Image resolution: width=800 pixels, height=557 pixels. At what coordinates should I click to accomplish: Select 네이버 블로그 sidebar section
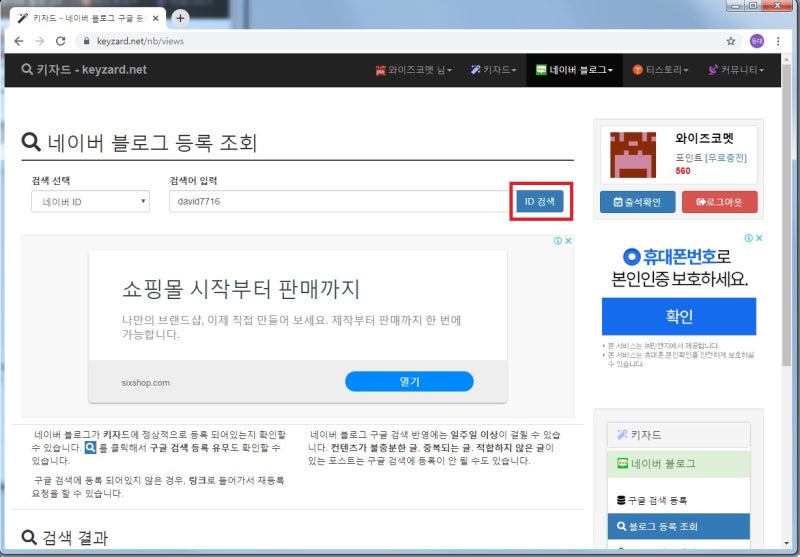pos(679,464)
